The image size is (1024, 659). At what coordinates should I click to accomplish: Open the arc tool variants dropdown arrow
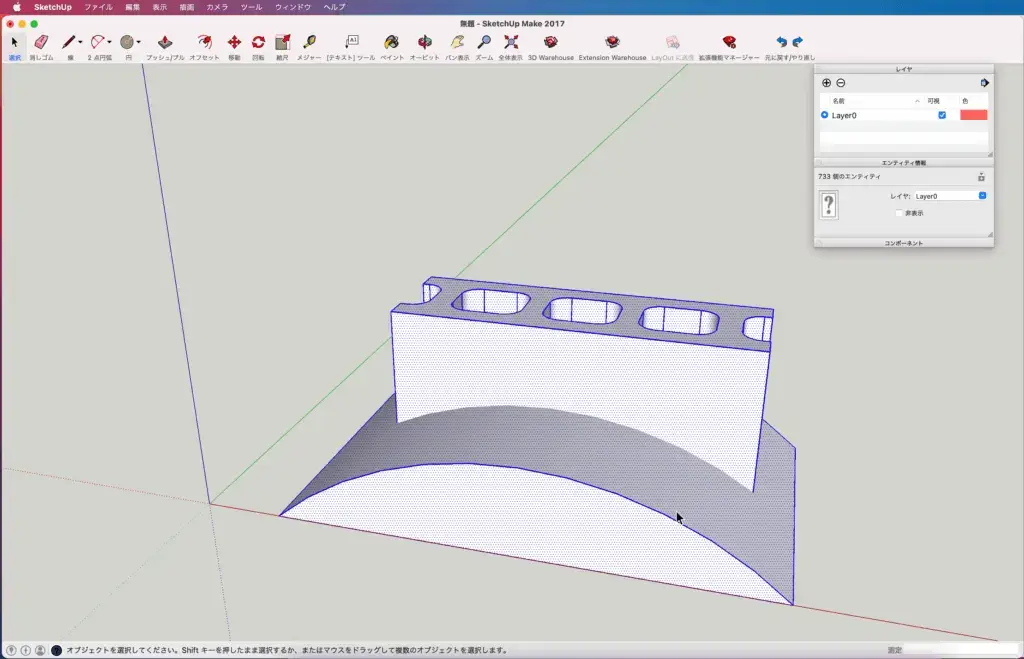pos(109,42)
